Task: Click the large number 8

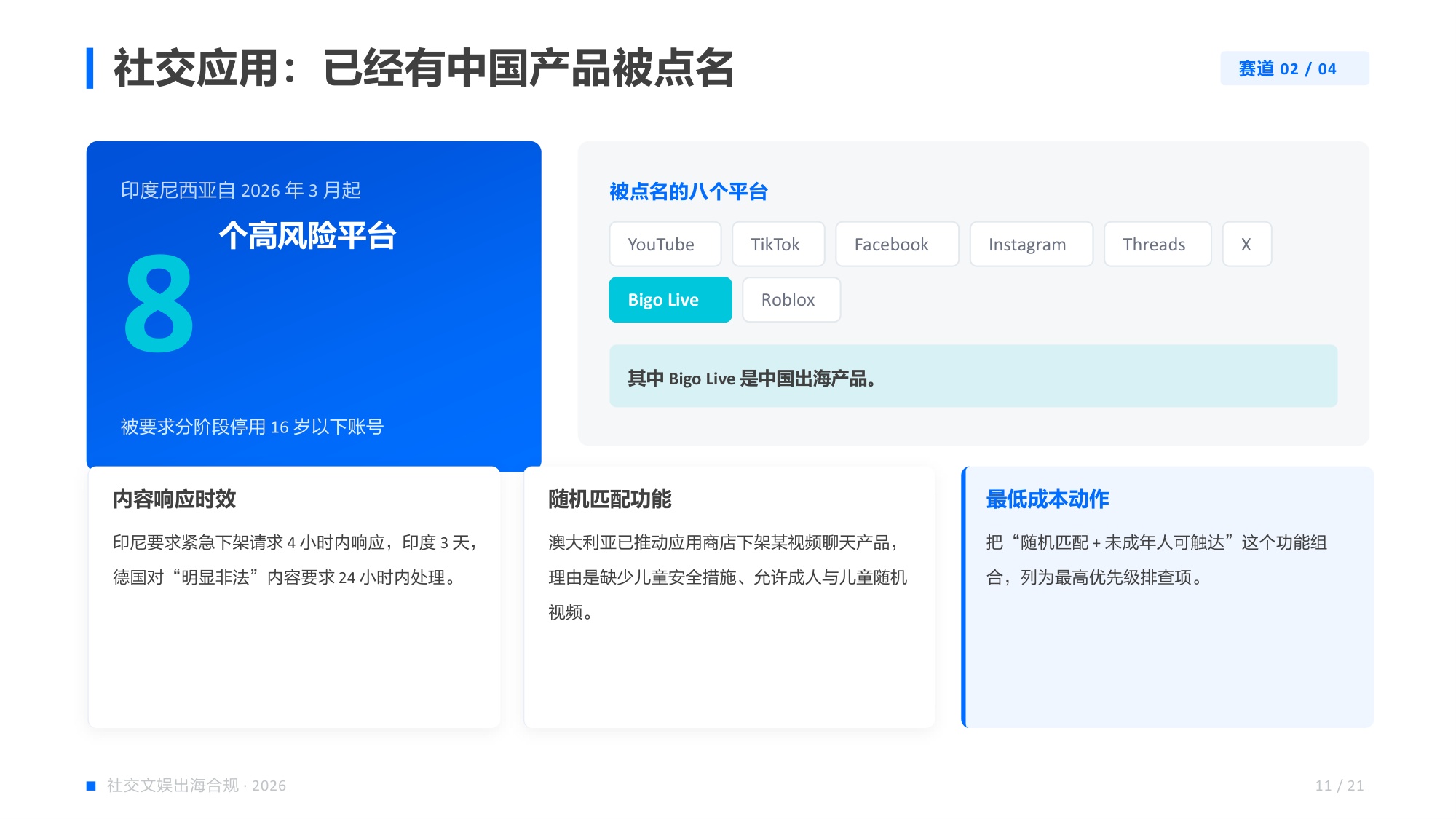Action: 159,304
